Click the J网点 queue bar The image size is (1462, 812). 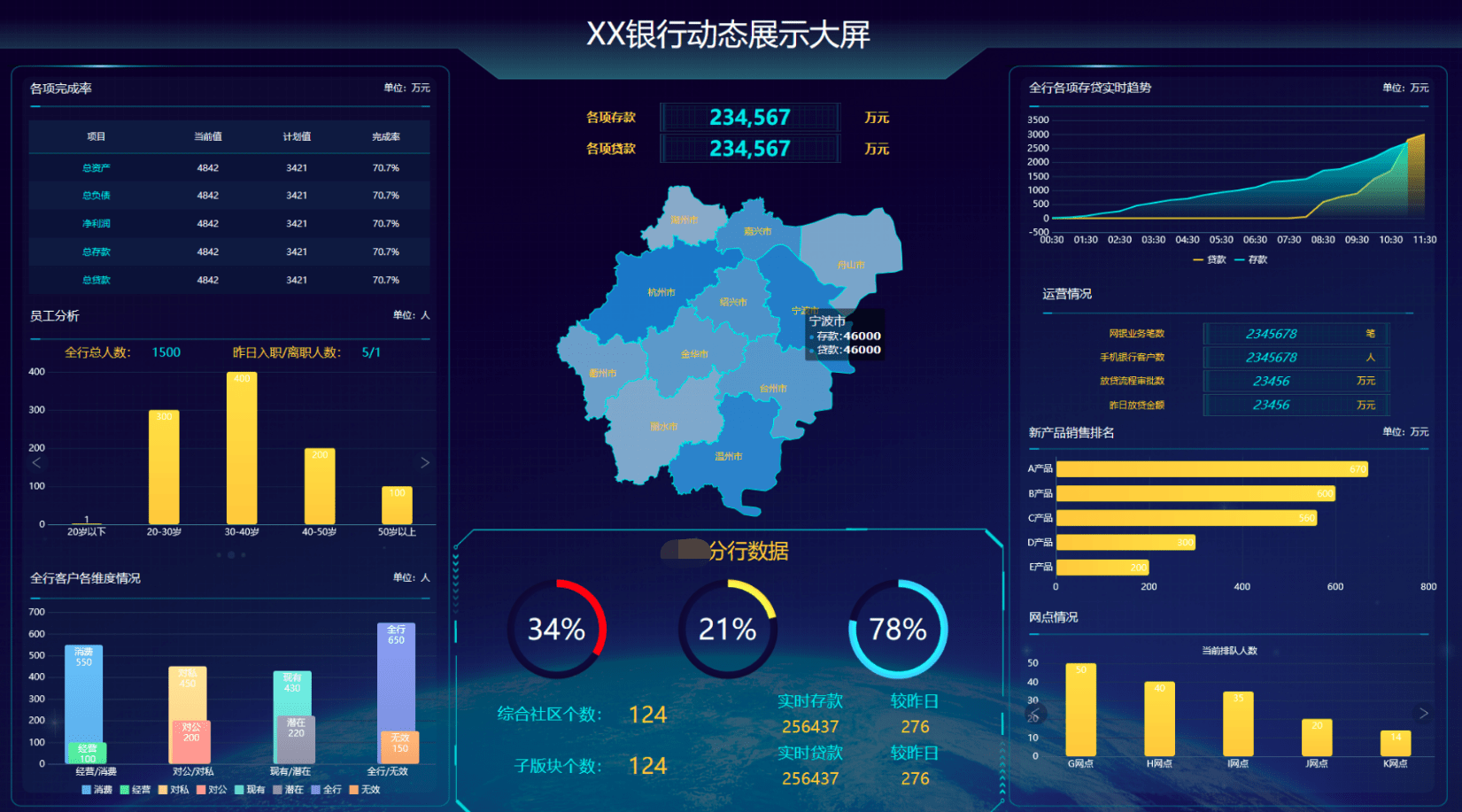(x=1317, y=738)
